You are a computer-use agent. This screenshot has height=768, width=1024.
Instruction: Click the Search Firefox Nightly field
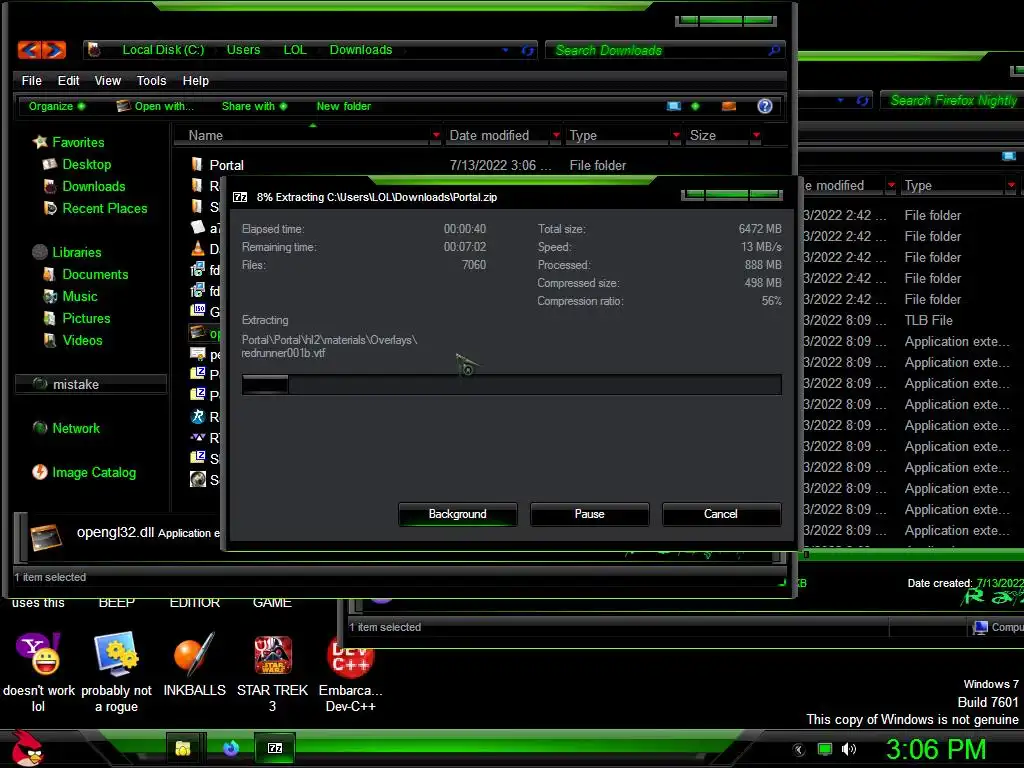click(x=953, y=101)
